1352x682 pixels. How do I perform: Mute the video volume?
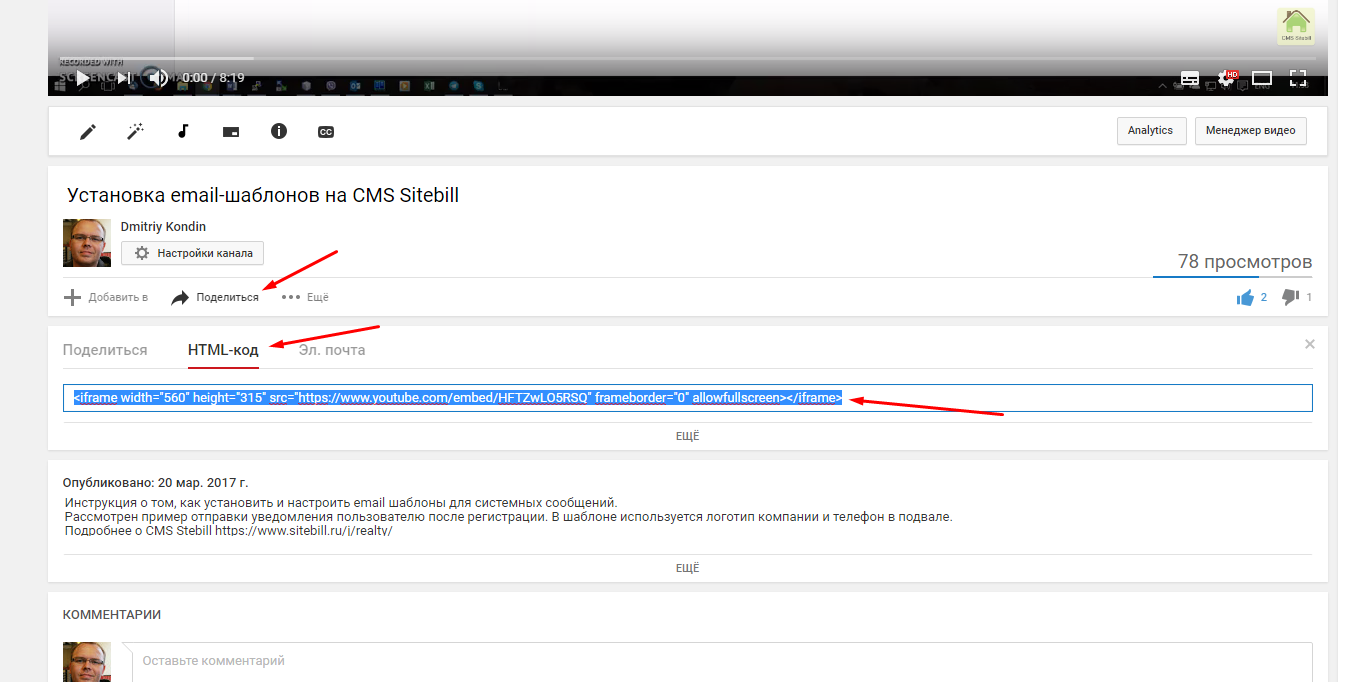pyautogui.click(x=157, y=77)
